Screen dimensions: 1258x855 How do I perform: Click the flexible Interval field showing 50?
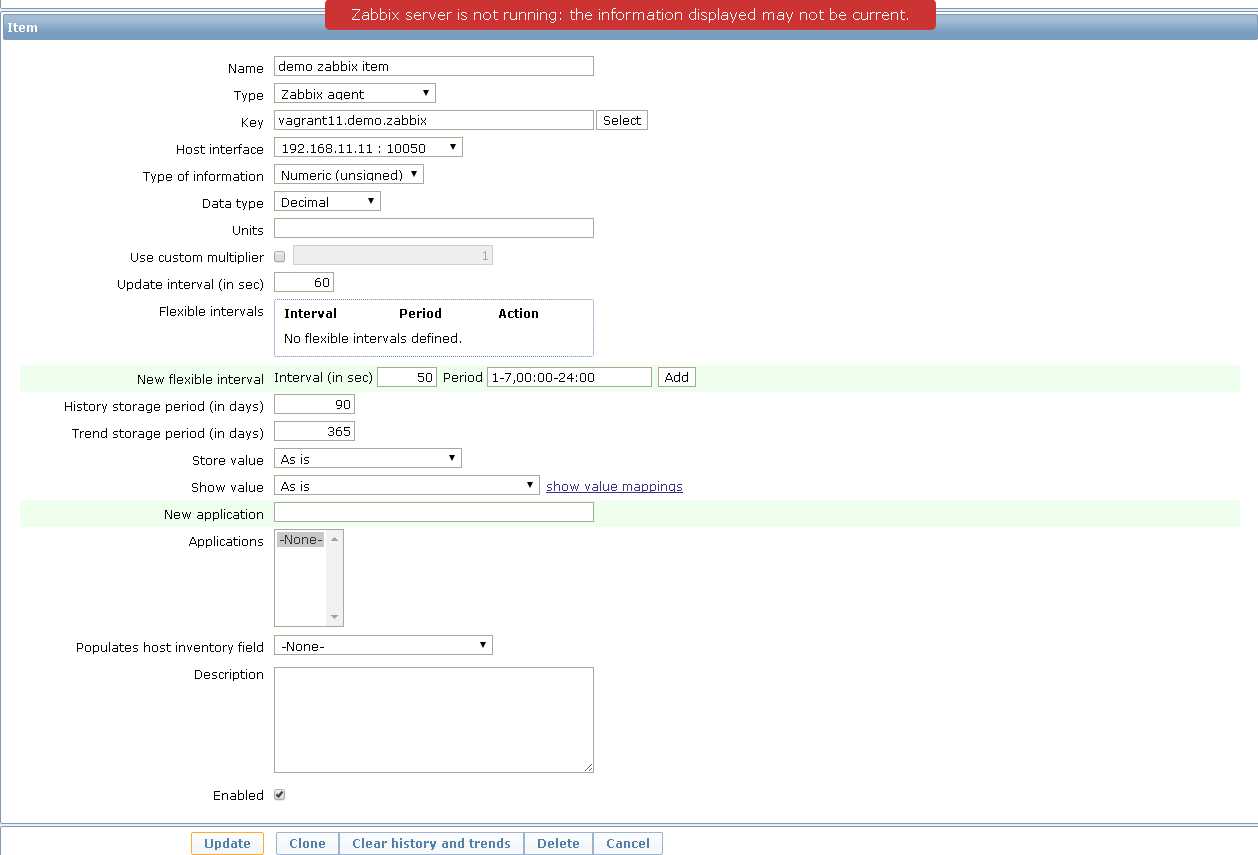tap(407, 377)
